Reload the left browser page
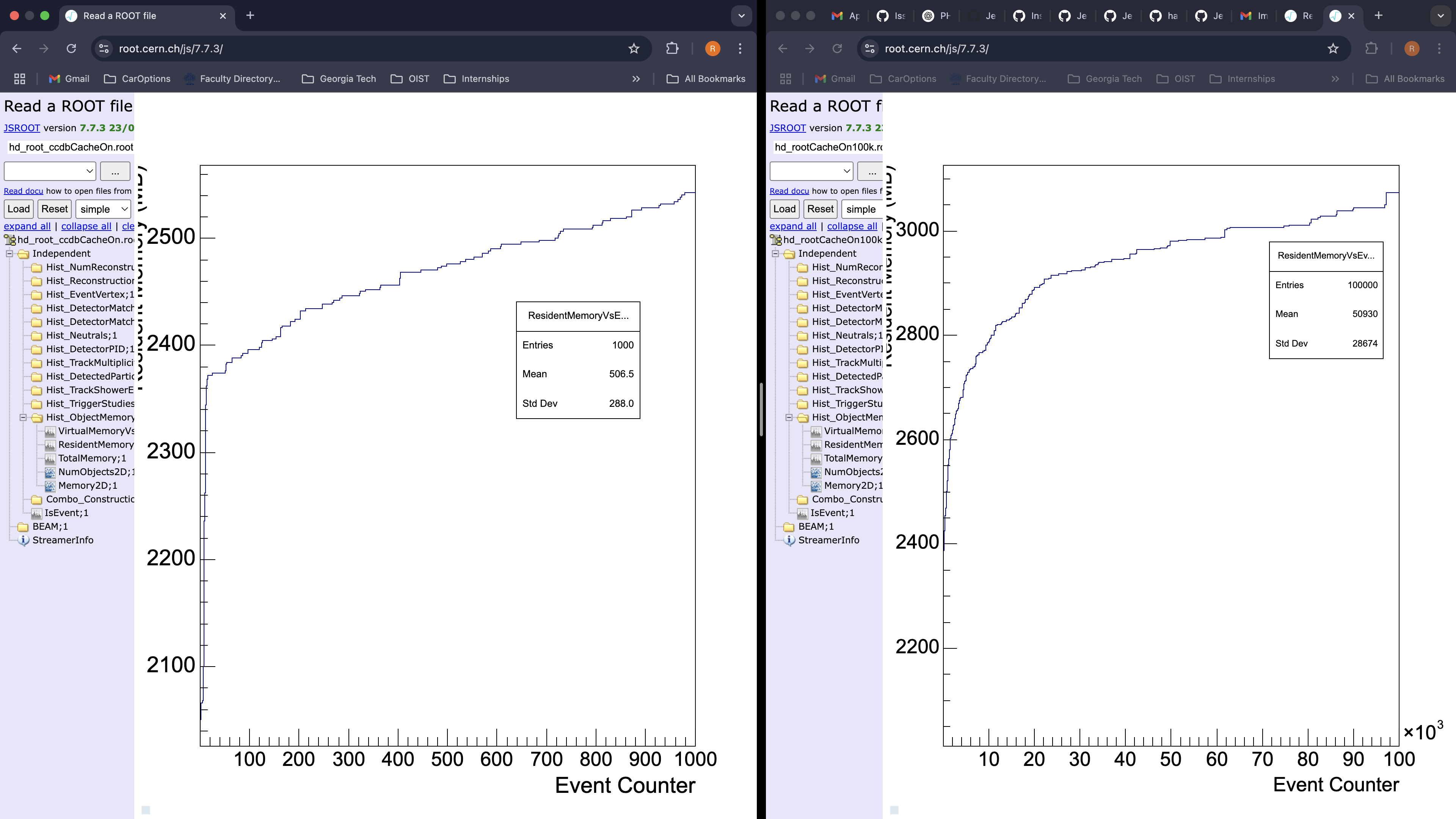Screen dimensions: 1456x819 tap(71, 49)
